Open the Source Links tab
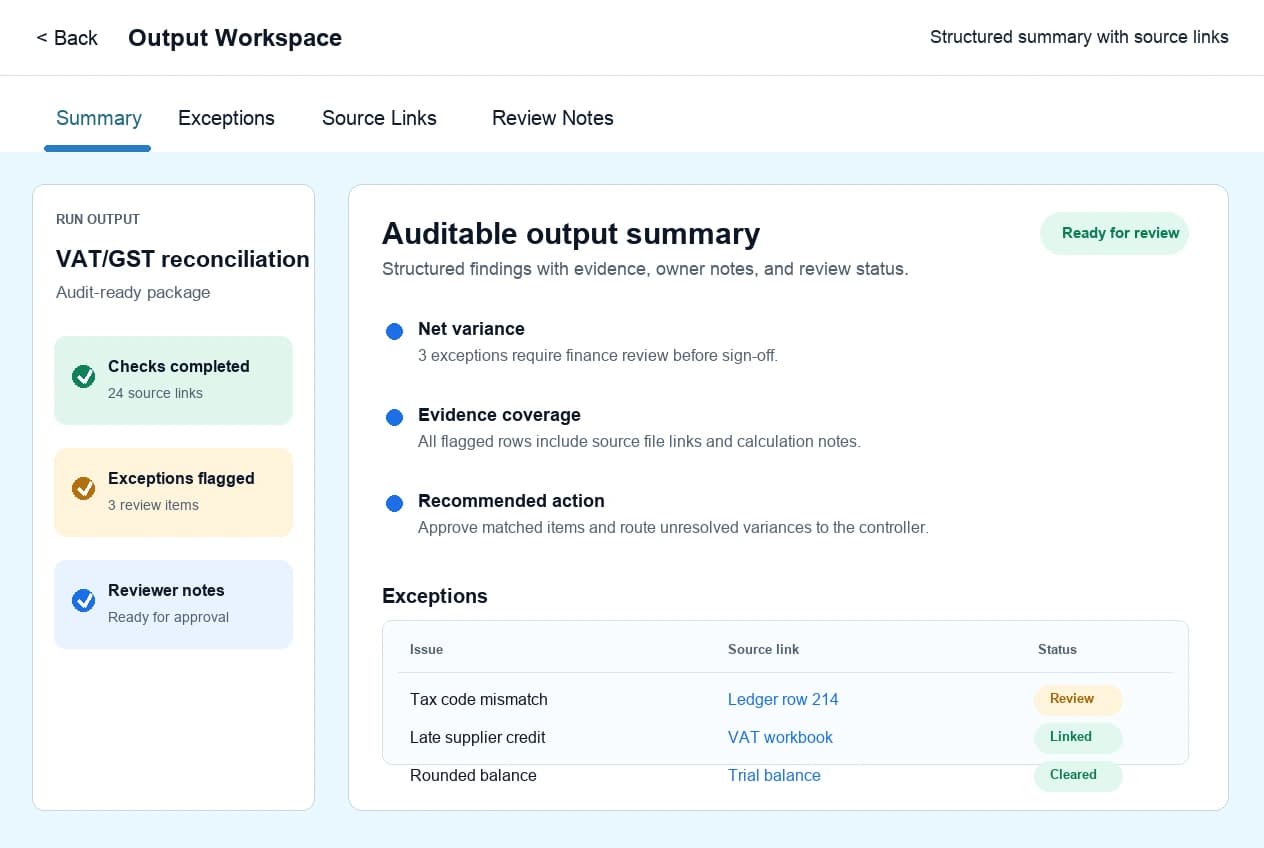Screen dimensions: 1264x848 pyautogui.click(x=379, y=118)
